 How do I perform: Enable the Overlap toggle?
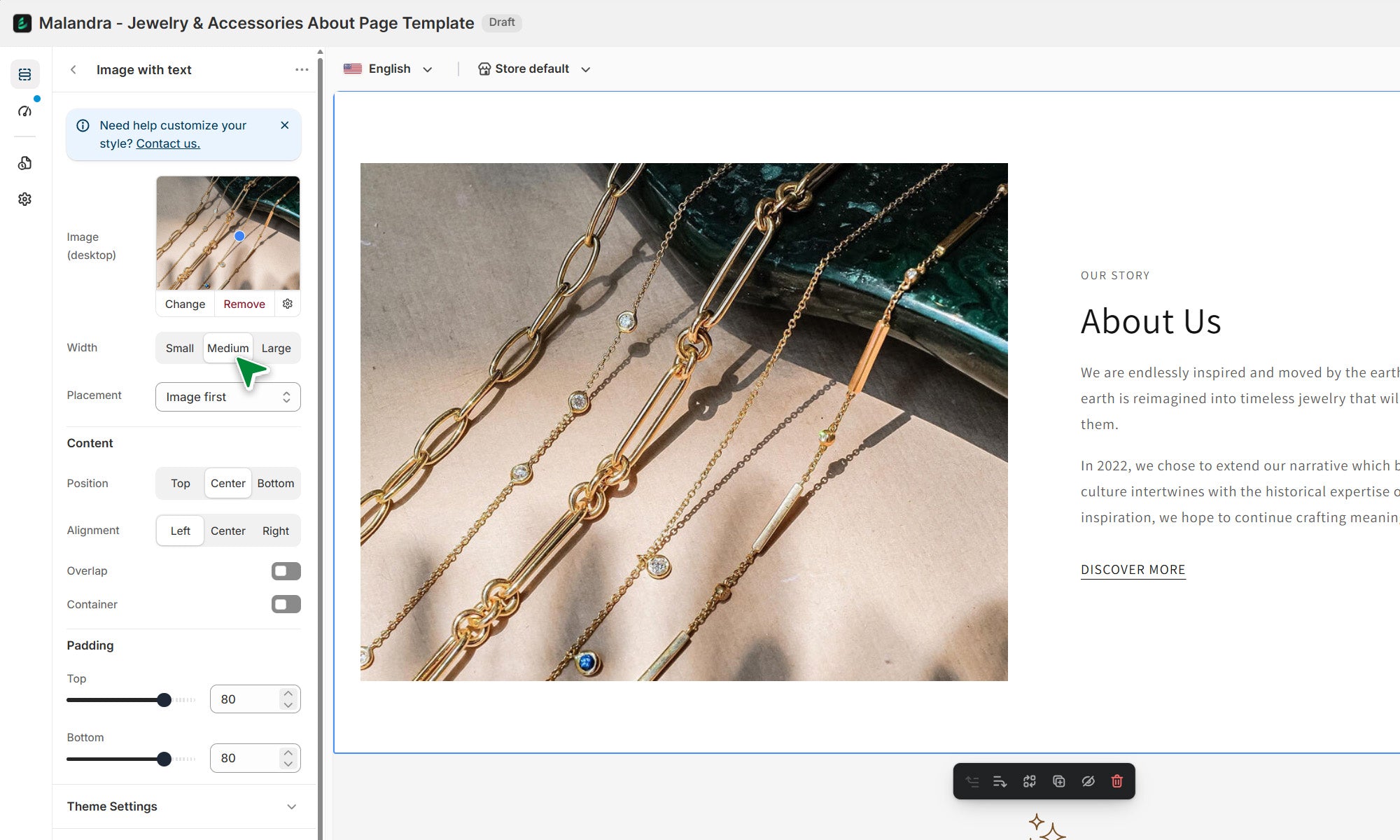286,571
